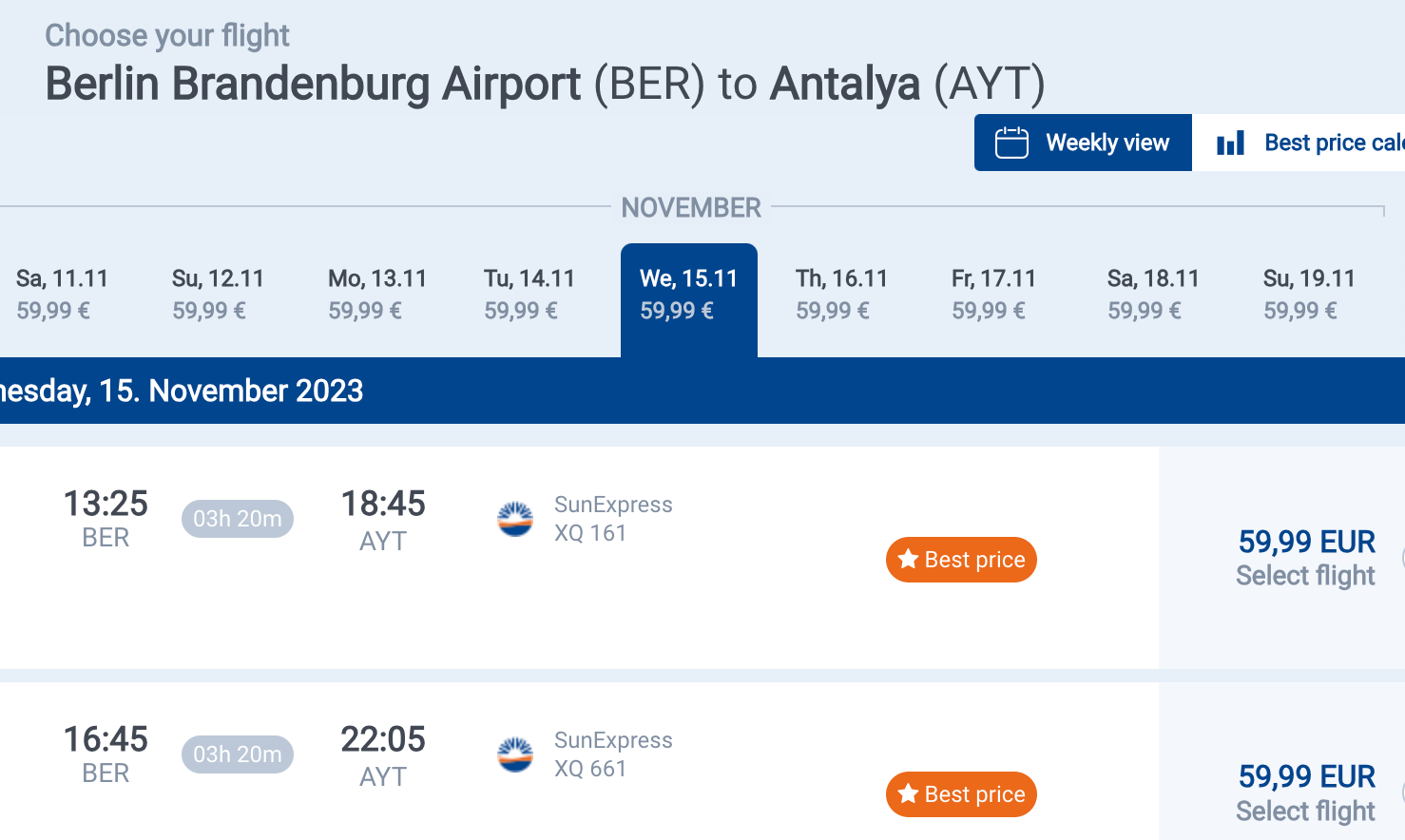Choose Sunday 19.11 date
This screenshot has width=1405, height=840.
click(1309, 294)
